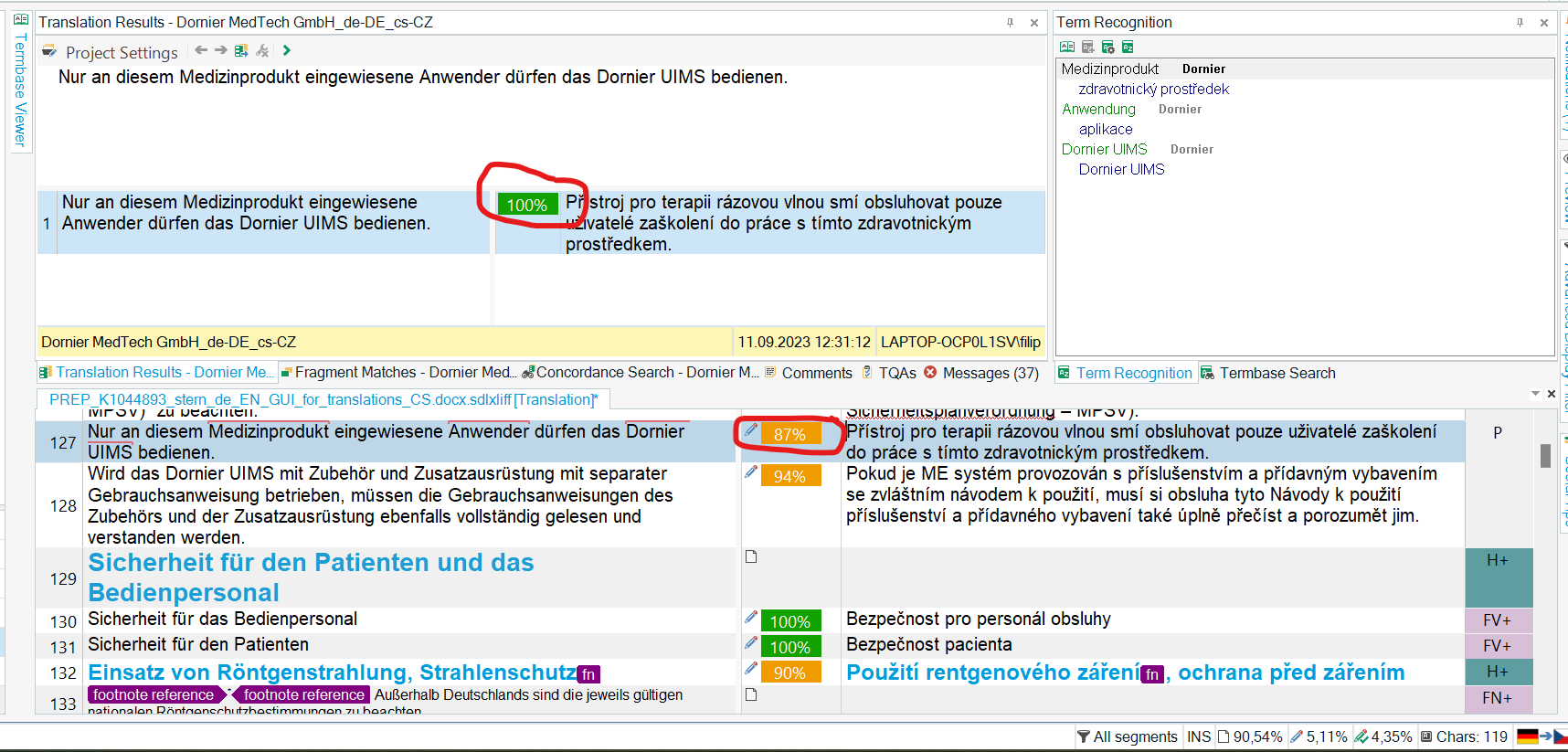Select the Anwendung term entry
The image size is (1568, 752).
coord(1098,109)
